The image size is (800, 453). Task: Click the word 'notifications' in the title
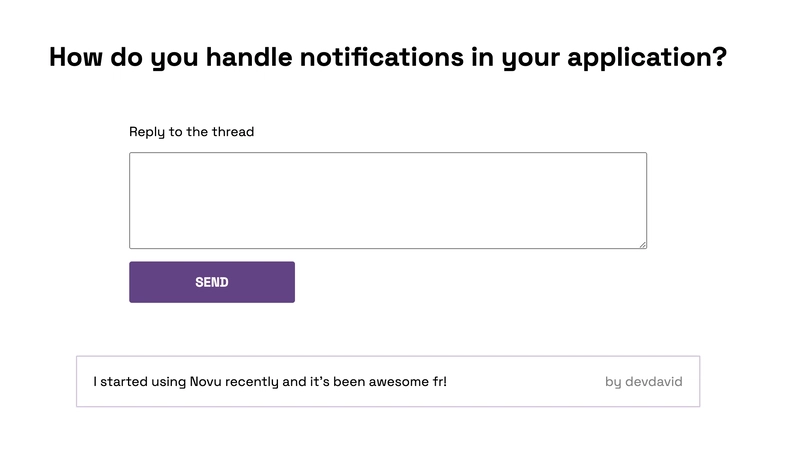click(x=382, y=57)
